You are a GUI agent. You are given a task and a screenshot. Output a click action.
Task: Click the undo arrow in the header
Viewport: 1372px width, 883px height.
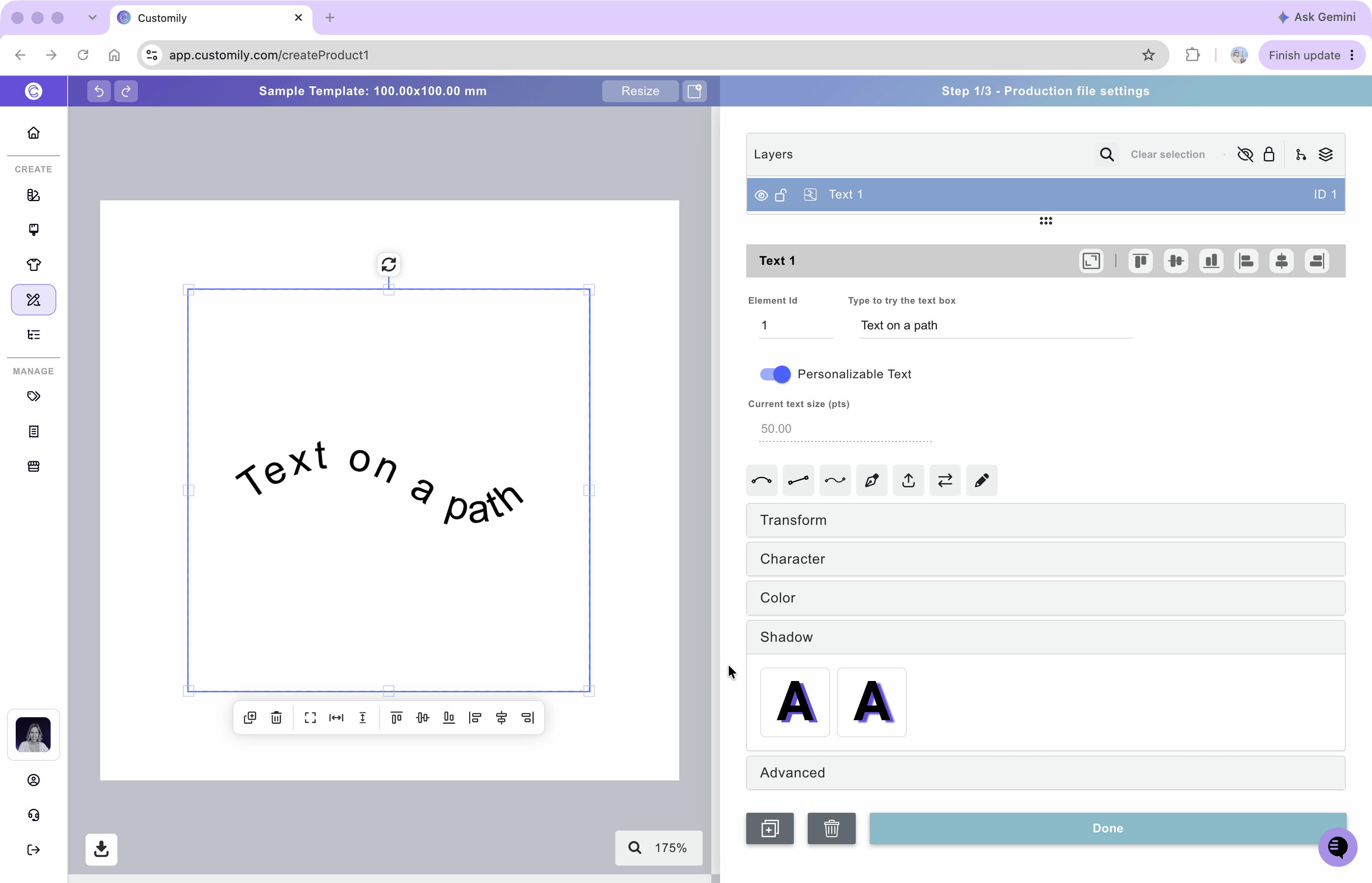(99, 91)
